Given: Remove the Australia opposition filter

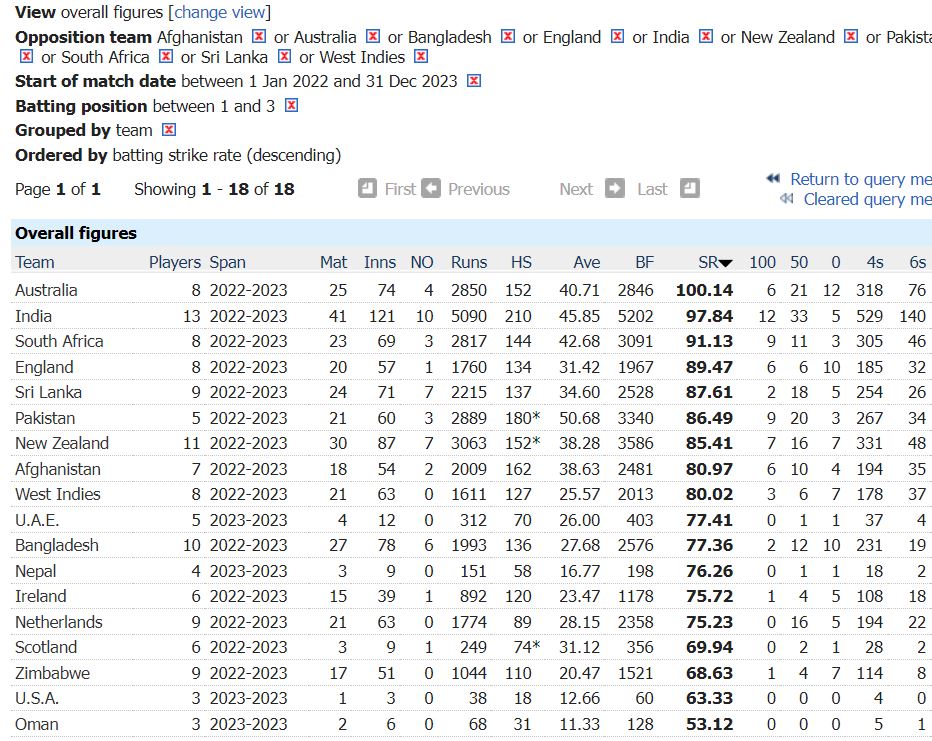Looking at the screenshot, I should [373, 37].
